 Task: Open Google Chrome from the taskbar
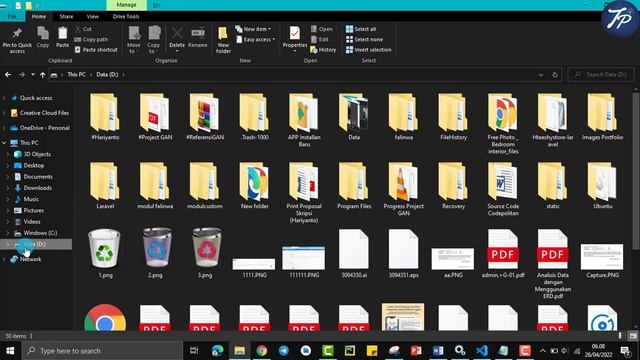(261, 351)
